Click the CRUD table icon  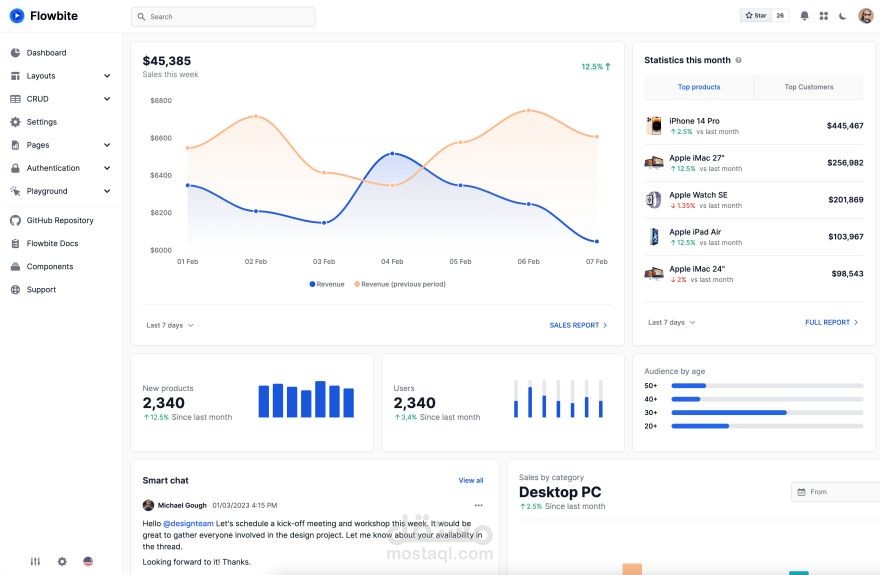click(15, 99)
